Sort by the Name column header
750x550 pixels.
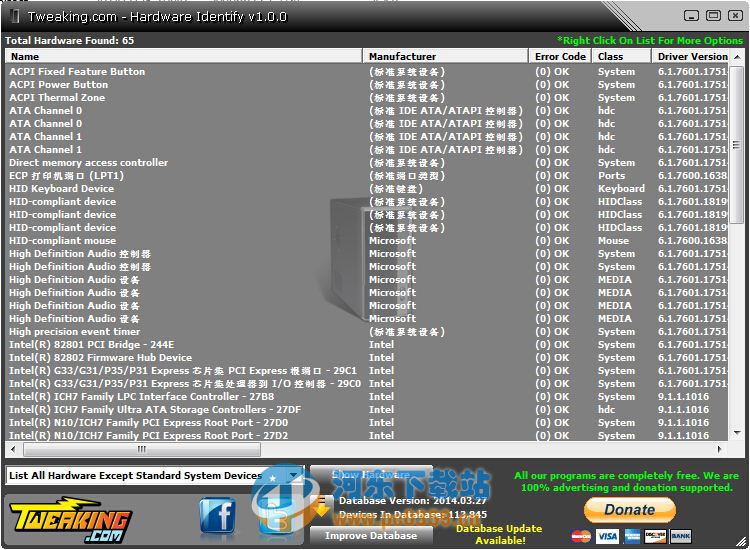pos(184,56)
